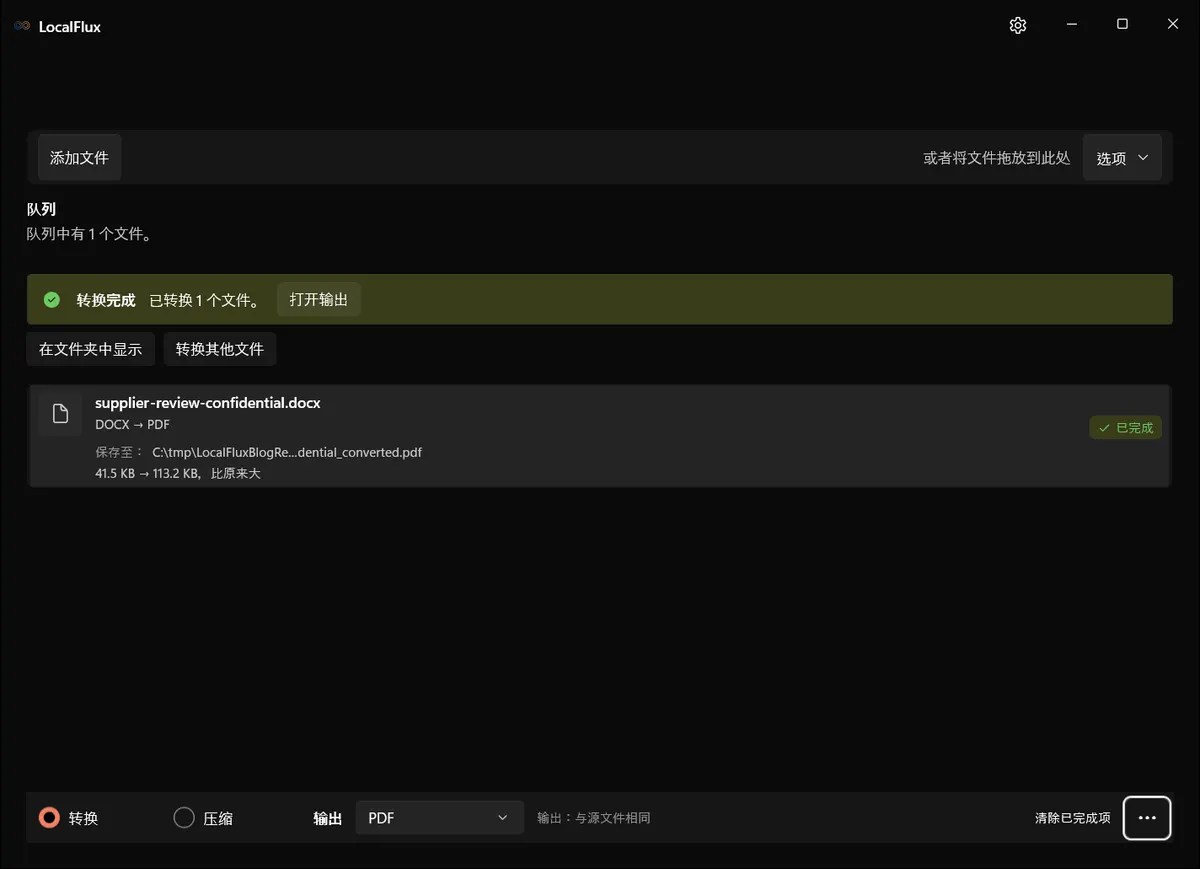Screen dimensions: 1200x869
Task: Click 在文件夹中显示 button
Action: (x=90, y=349)
